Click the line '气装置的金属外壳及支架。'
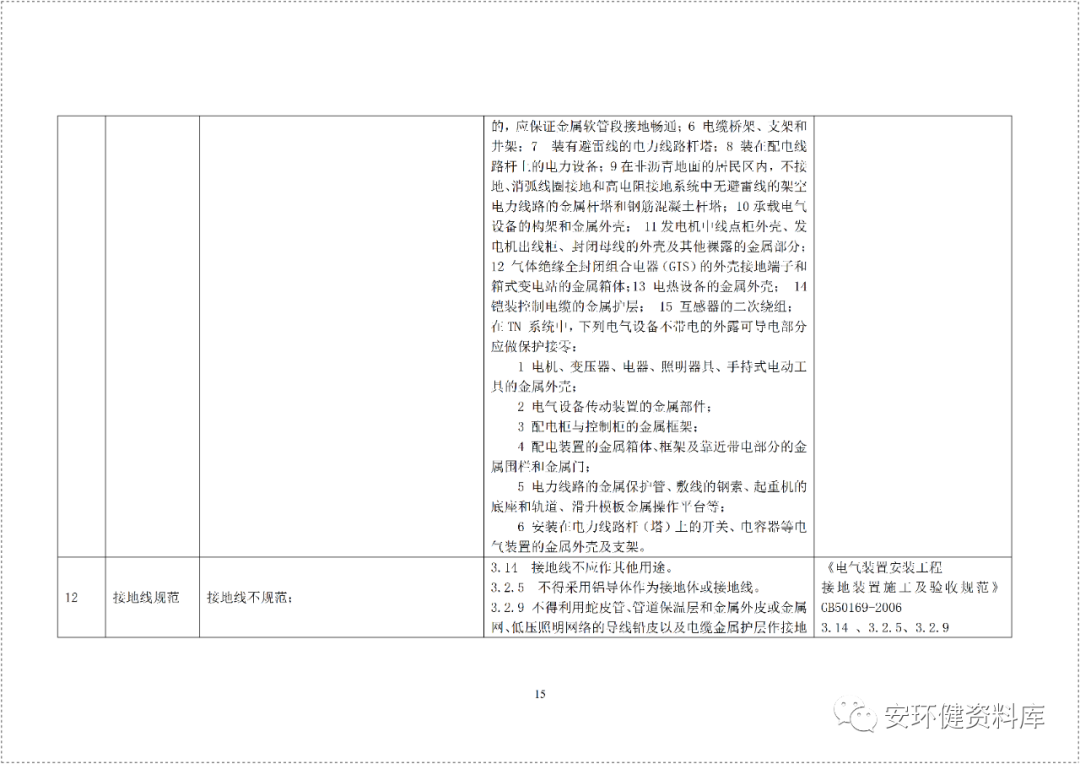Viewport: 1080px width, 764px height. [x=568, y=548]
